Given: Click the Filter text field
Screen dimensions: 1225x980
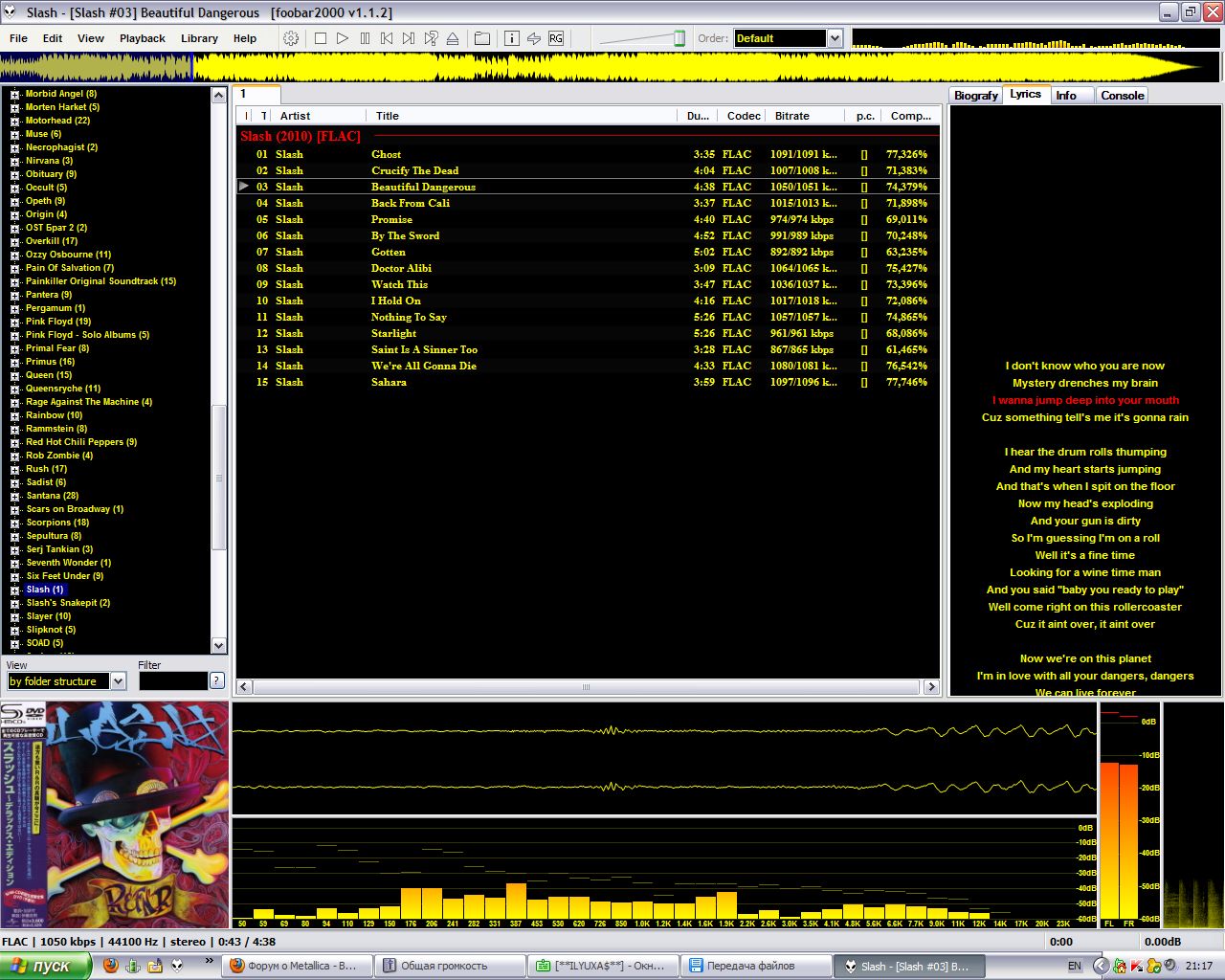Looking at the screenshot, I should [x=172, y=680].
